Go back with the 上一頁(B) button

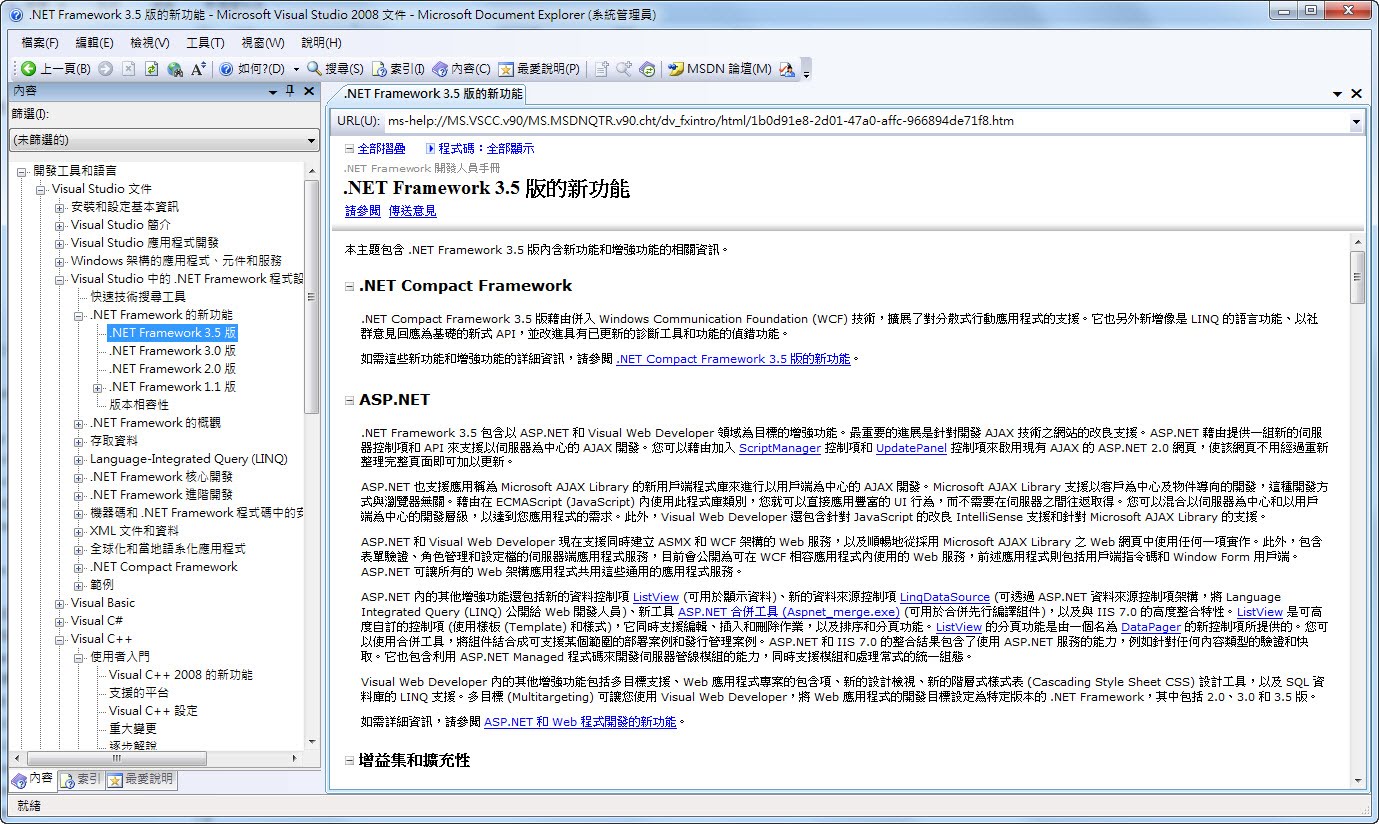click(56, 69)
